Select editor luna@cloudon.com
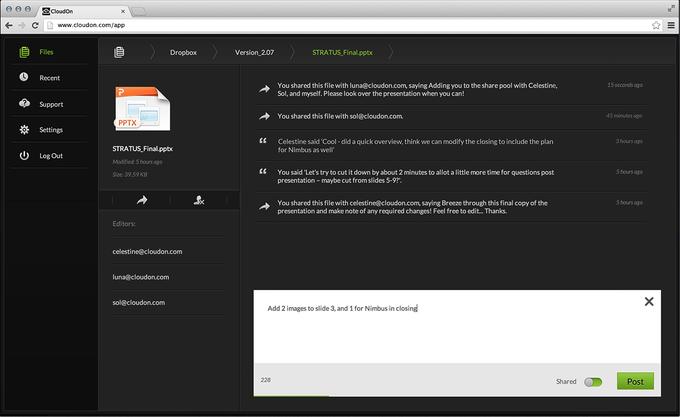This screenshot has width=680, height=417. tap(141, 277)
